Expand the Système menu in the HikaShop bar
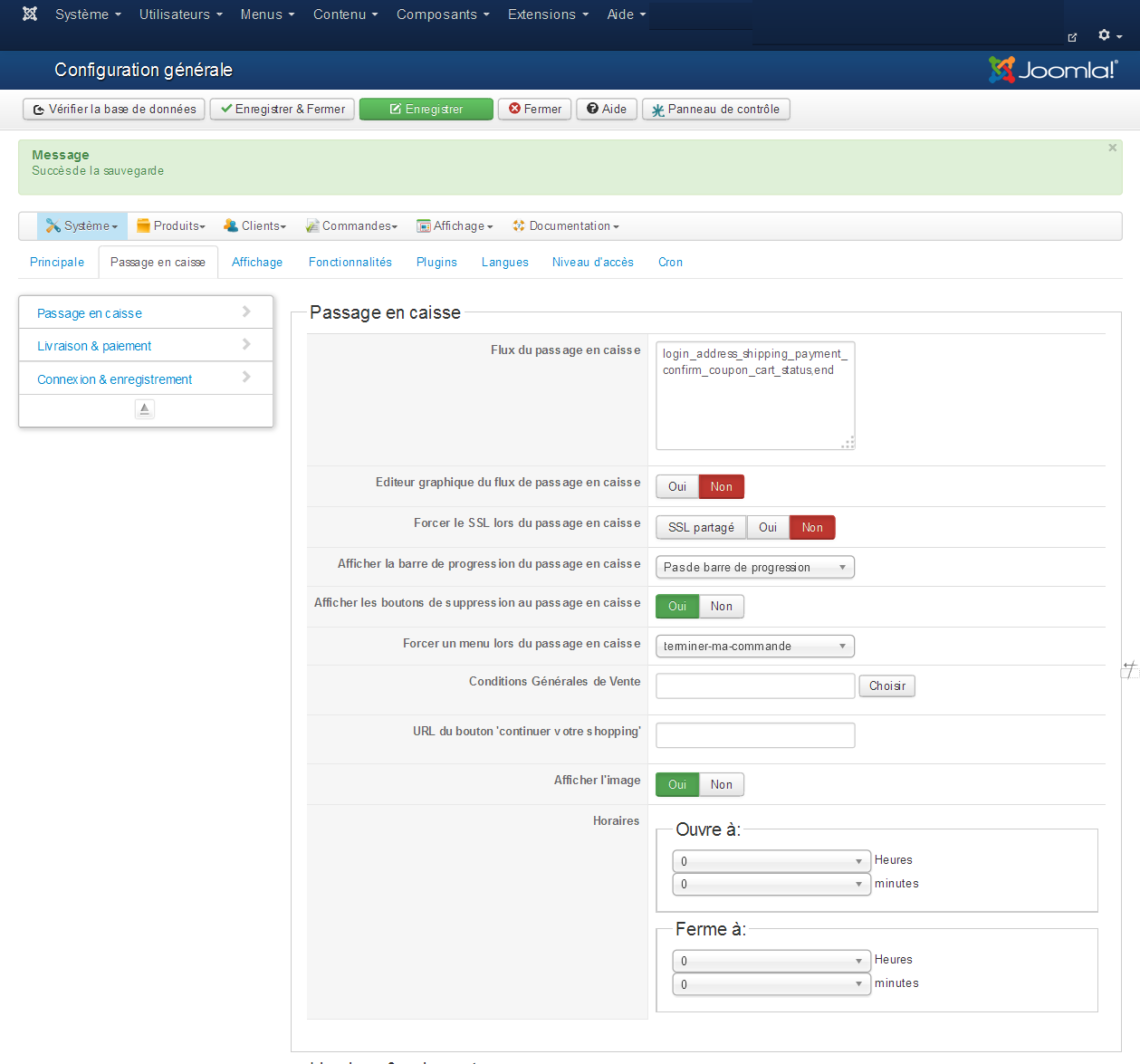The height and width of the screenshot is (1064, 1140). [x=82, y=225]
